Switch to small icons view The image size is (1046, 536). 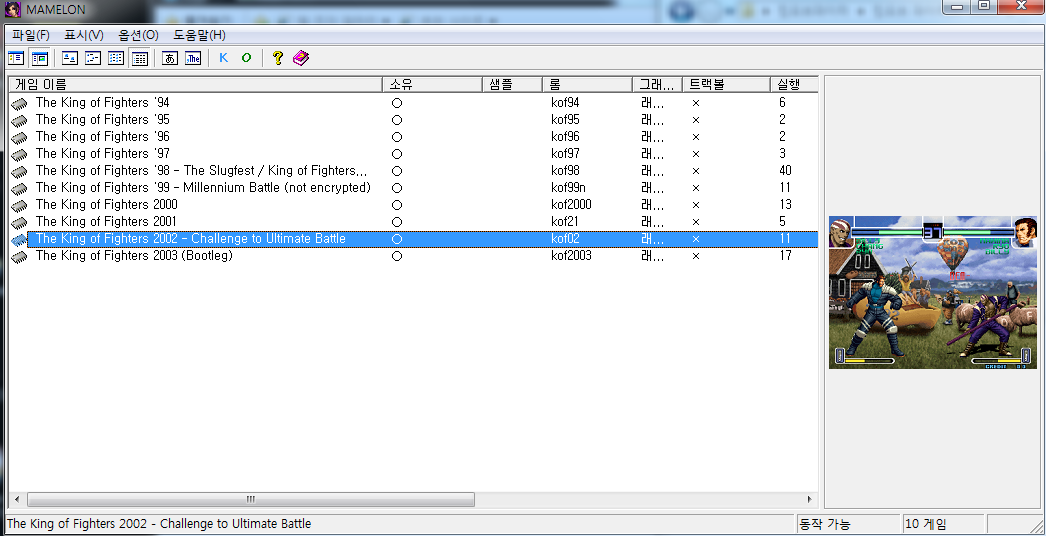click(x=93, y=58)
